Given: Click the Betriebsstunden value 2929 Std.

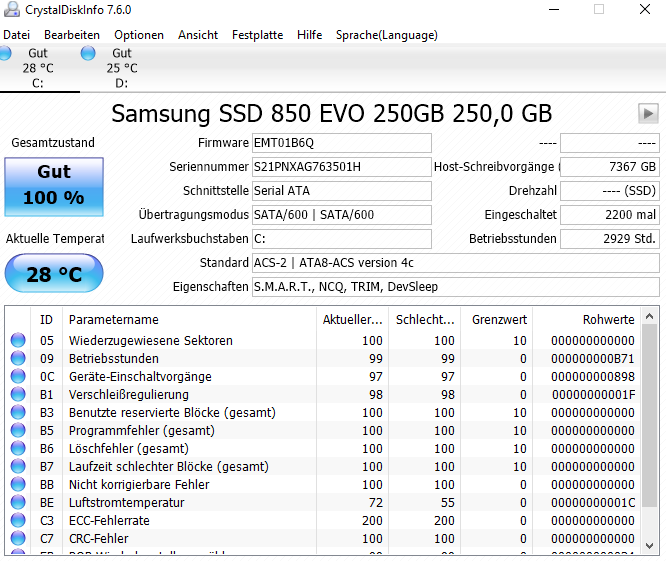Looking at the screenshot, I should pos(610,239).
